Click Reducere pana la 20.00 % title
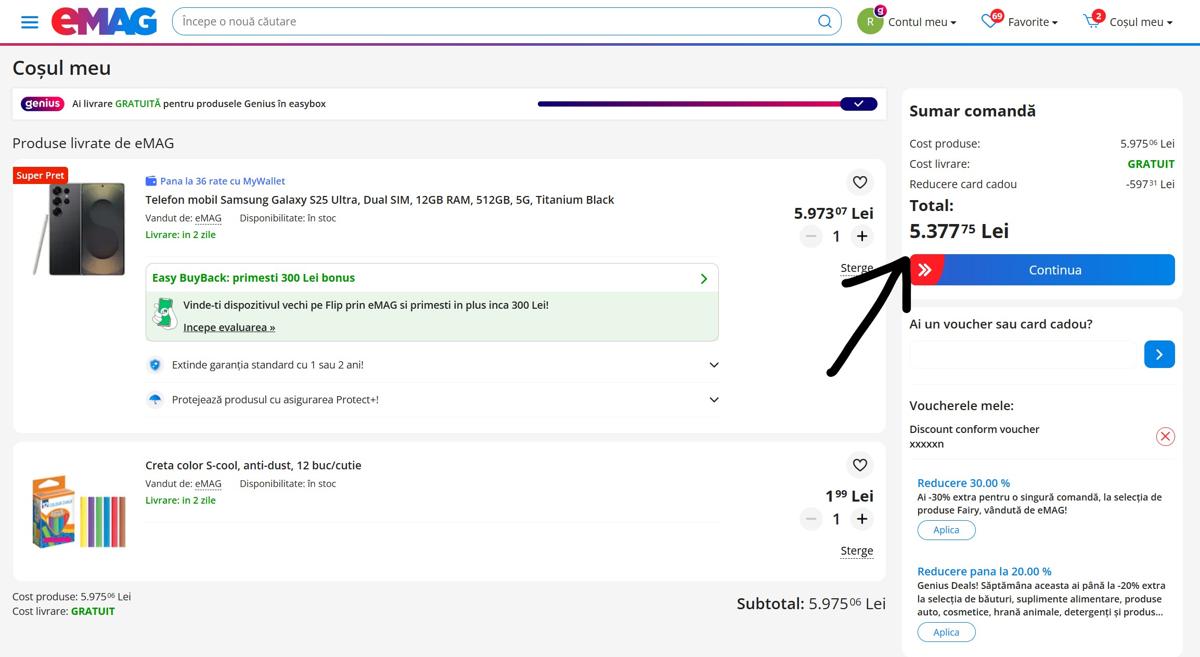This screenshot has height=657, width=1200. [984, 572]
